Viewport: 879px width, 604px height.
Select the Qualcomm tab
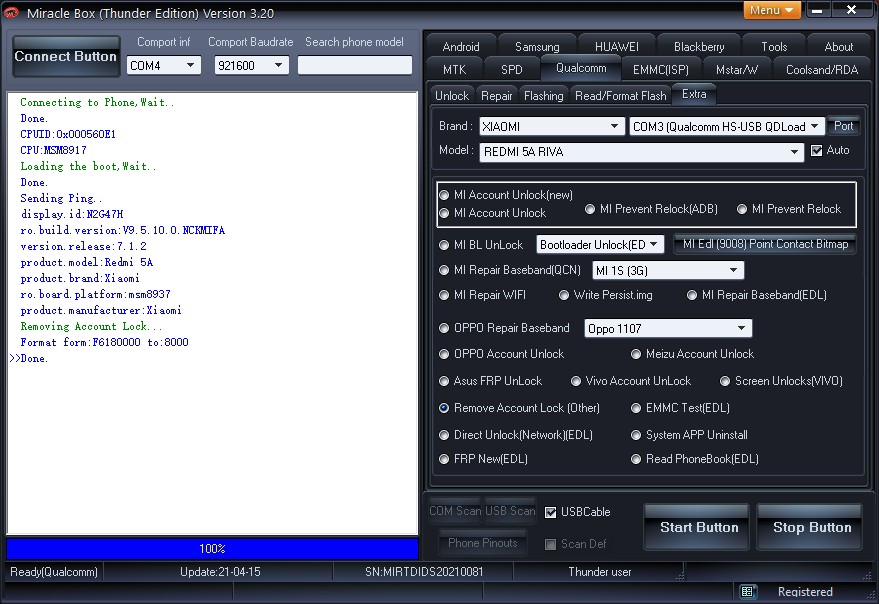581,68
